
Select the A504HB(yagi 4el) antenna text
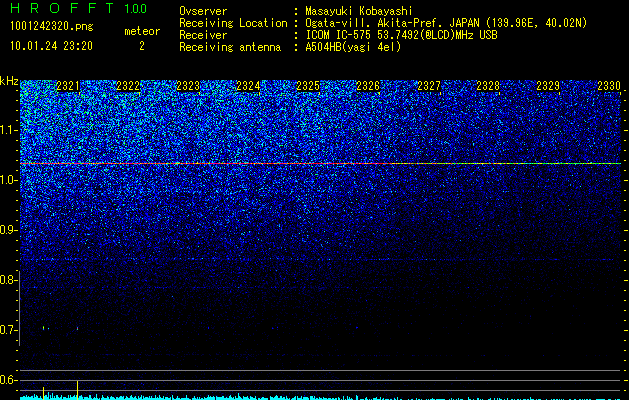[x=353, y=47]
